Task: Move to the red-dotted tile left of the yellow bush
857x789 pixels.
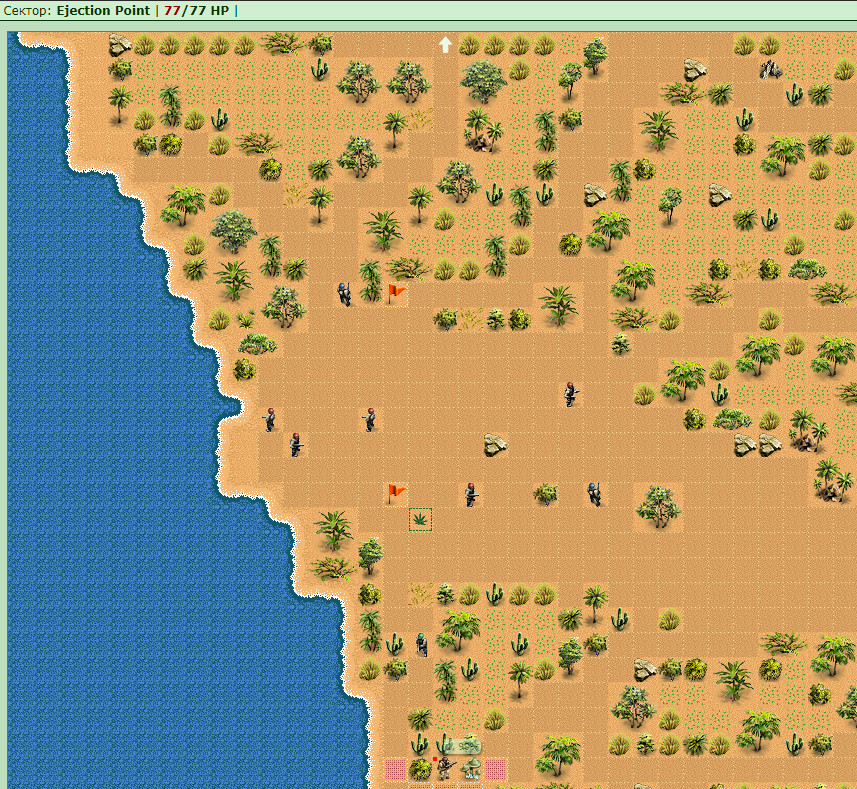Action: pos(395,769)
